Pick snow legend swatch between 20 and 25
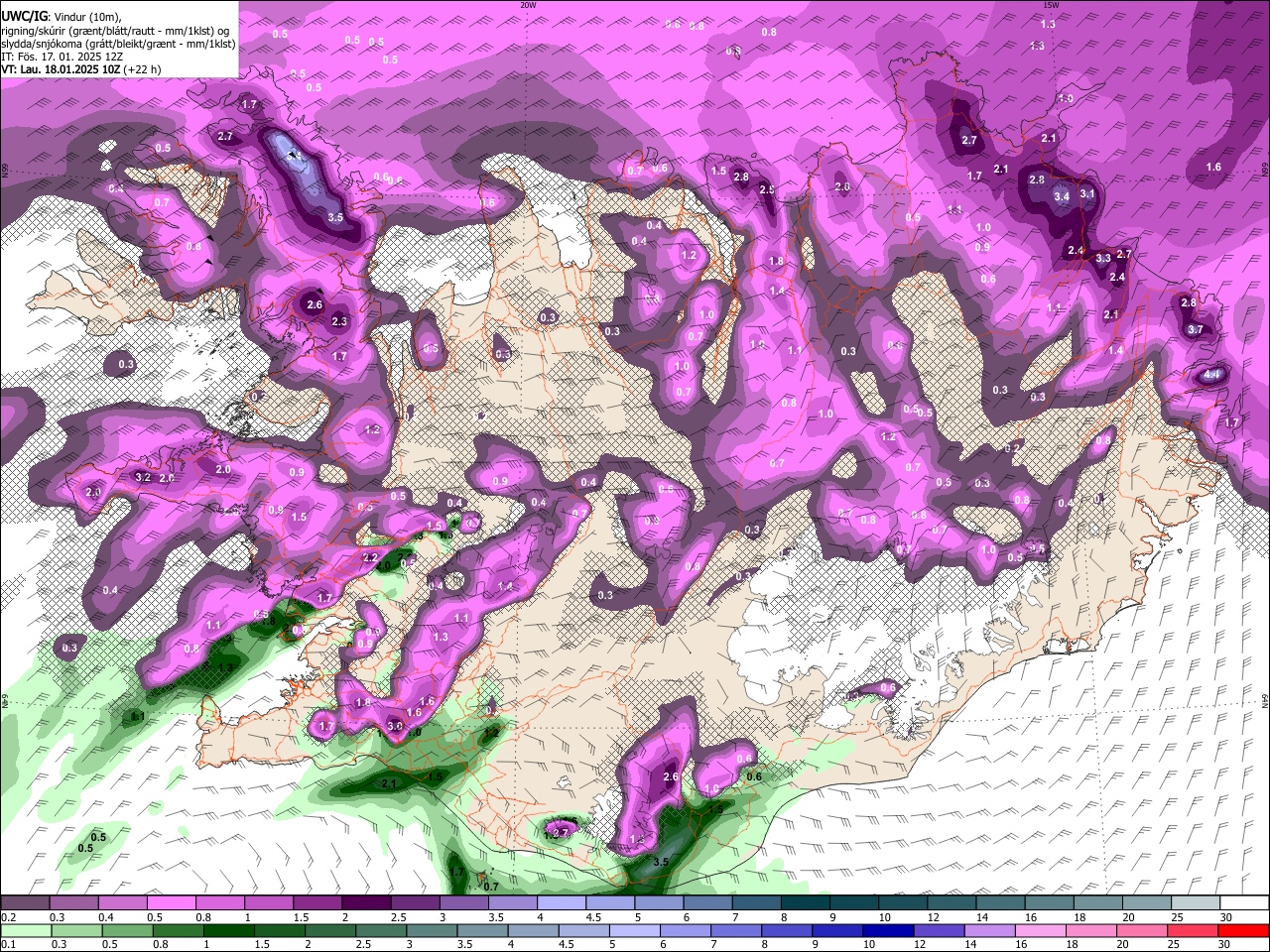 1147,902
